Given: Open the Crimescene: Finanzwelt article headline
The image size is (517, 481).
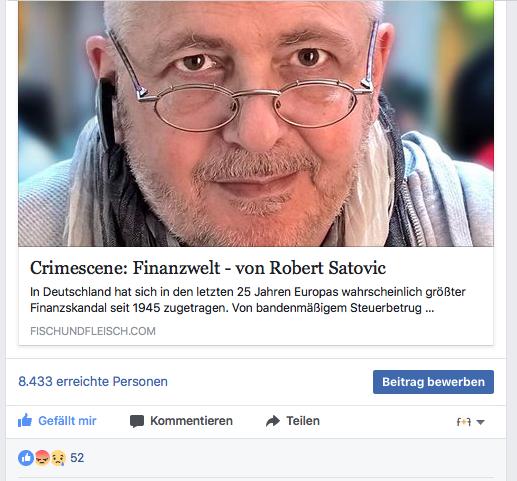Looking at the screenshot, I should coord(208,268).
